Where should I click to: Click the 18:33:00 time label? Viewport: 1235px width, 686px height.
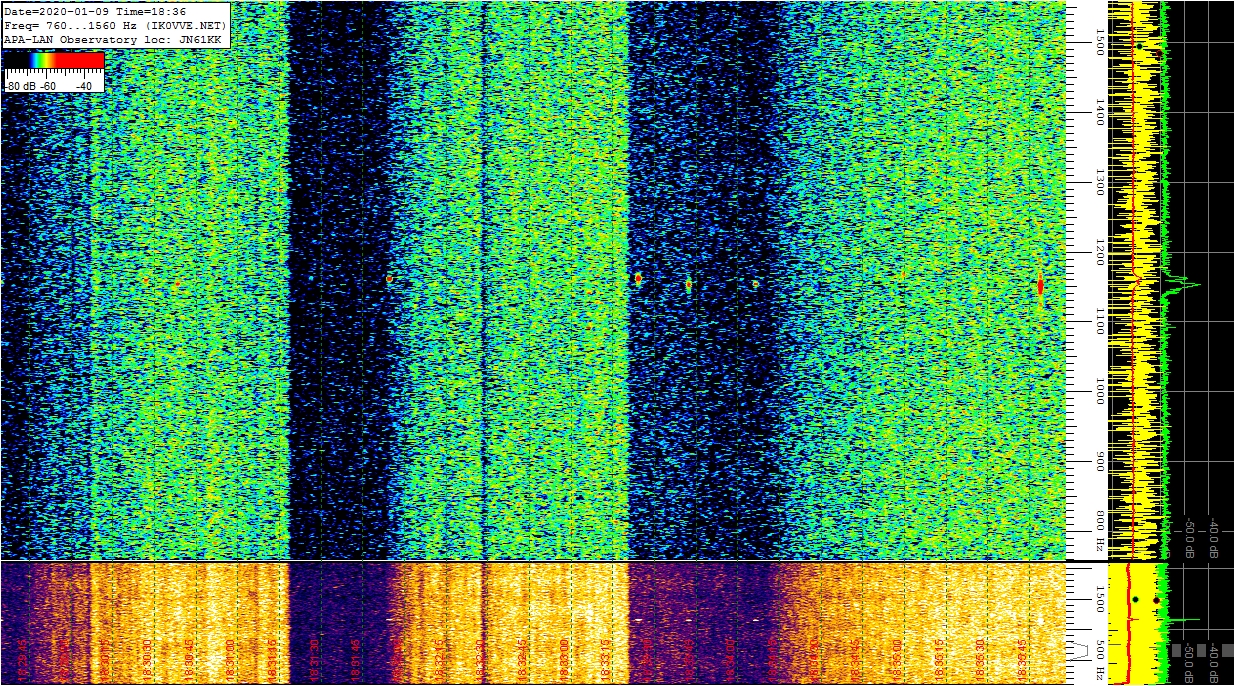(x=563, y=659)
